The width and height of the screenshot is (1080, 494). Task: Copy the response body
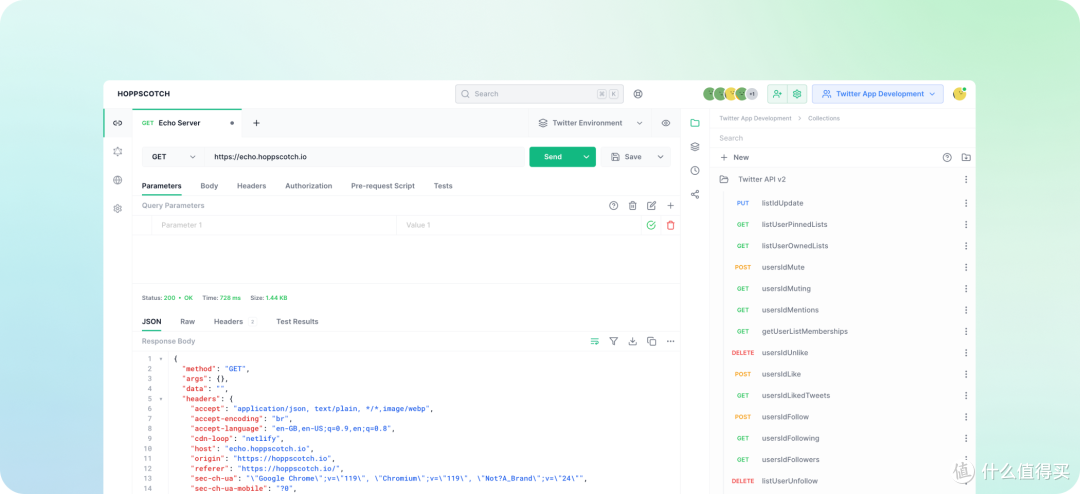[652, 341]
